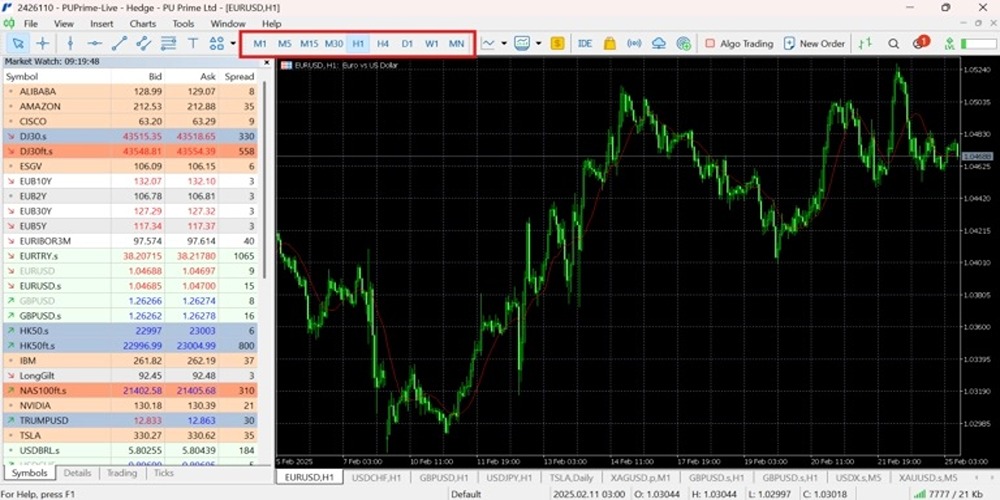
Task: Open the VPS cloud hosting icon
Action: [x=659, y=43]
